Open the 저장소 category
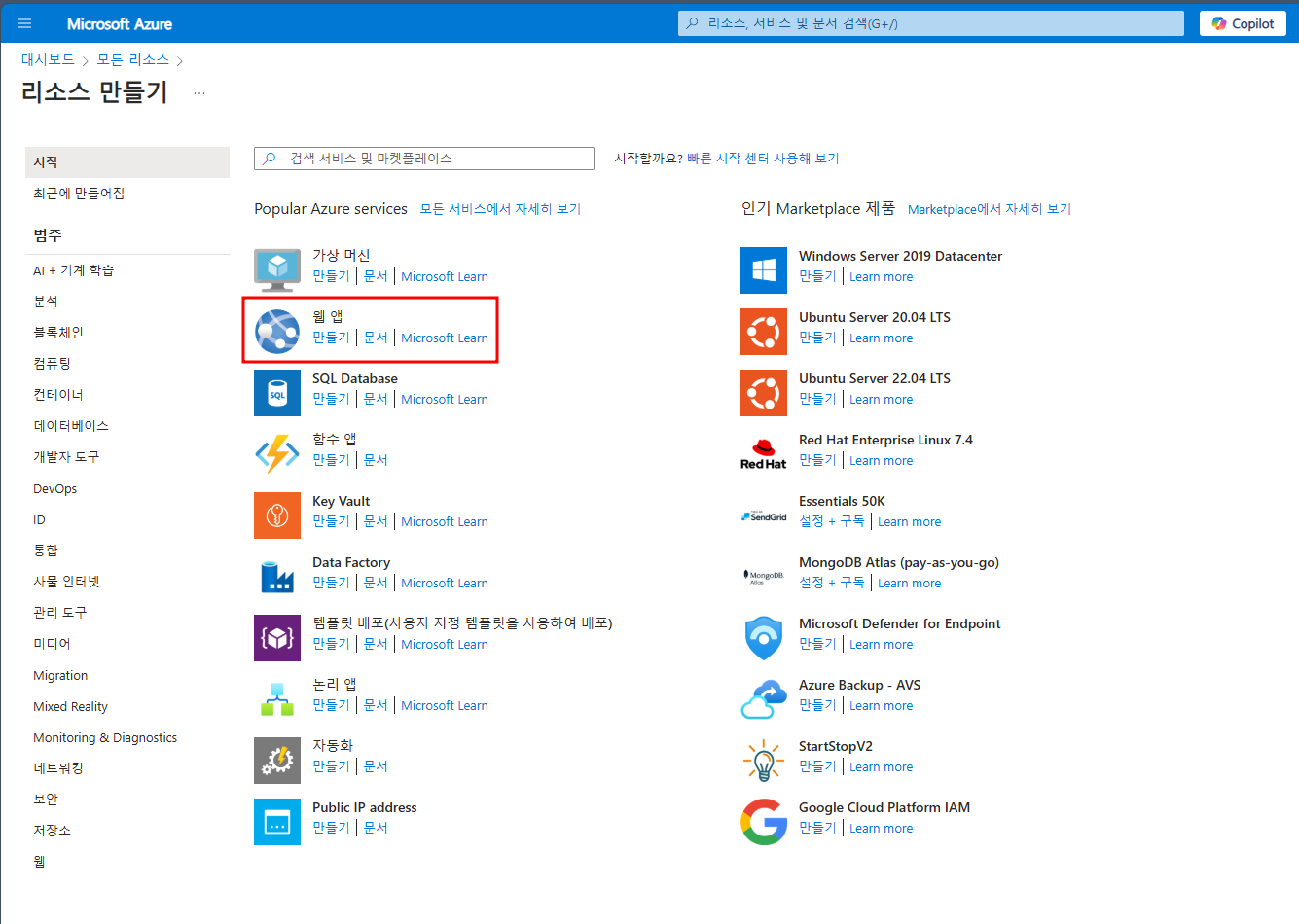This screenshot has height=924, width=1299. pyautogui.click(x=53, y=831)
